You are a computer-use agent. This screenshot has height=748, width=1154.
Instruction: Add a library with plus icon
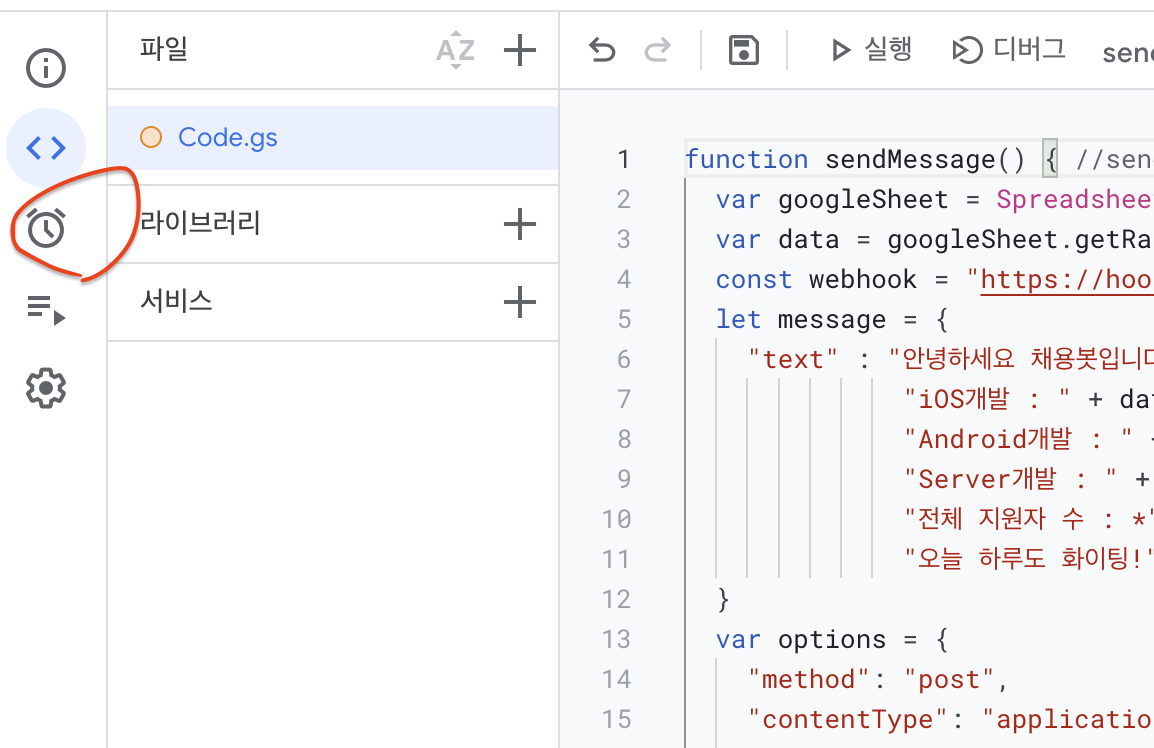520,224
